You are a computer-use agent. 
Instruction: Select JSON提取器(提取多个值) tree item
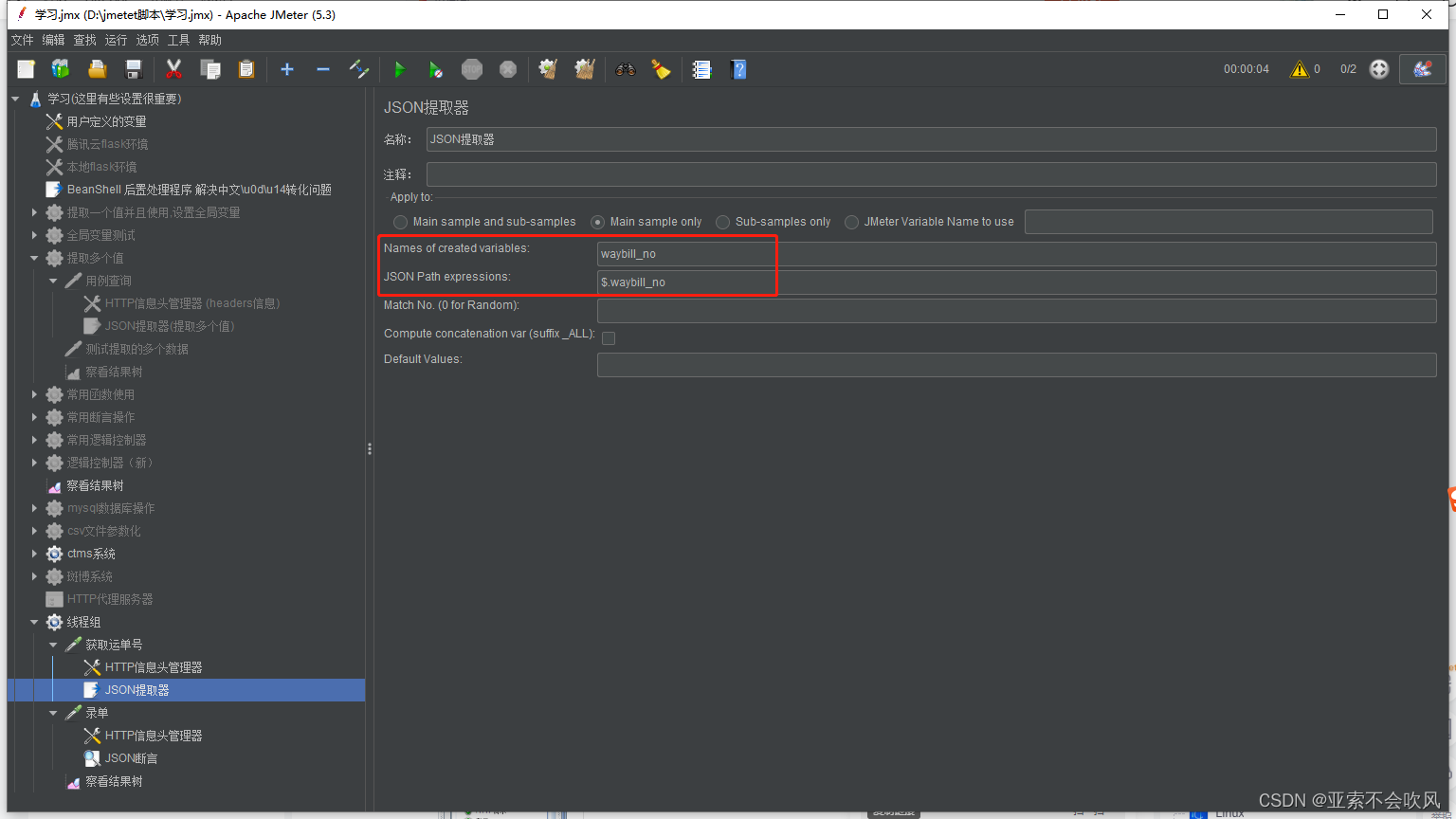click(169, 326)
